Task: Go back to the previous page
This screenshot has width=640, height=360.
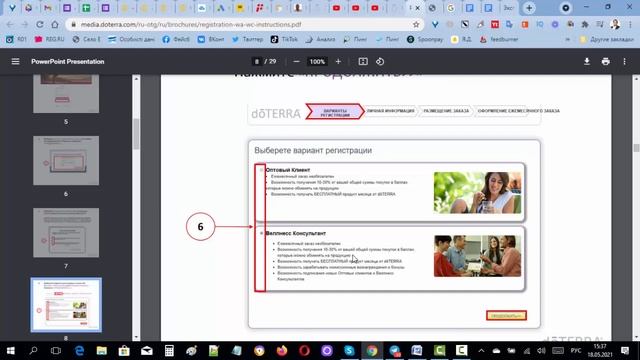Action: coord(10,24)
